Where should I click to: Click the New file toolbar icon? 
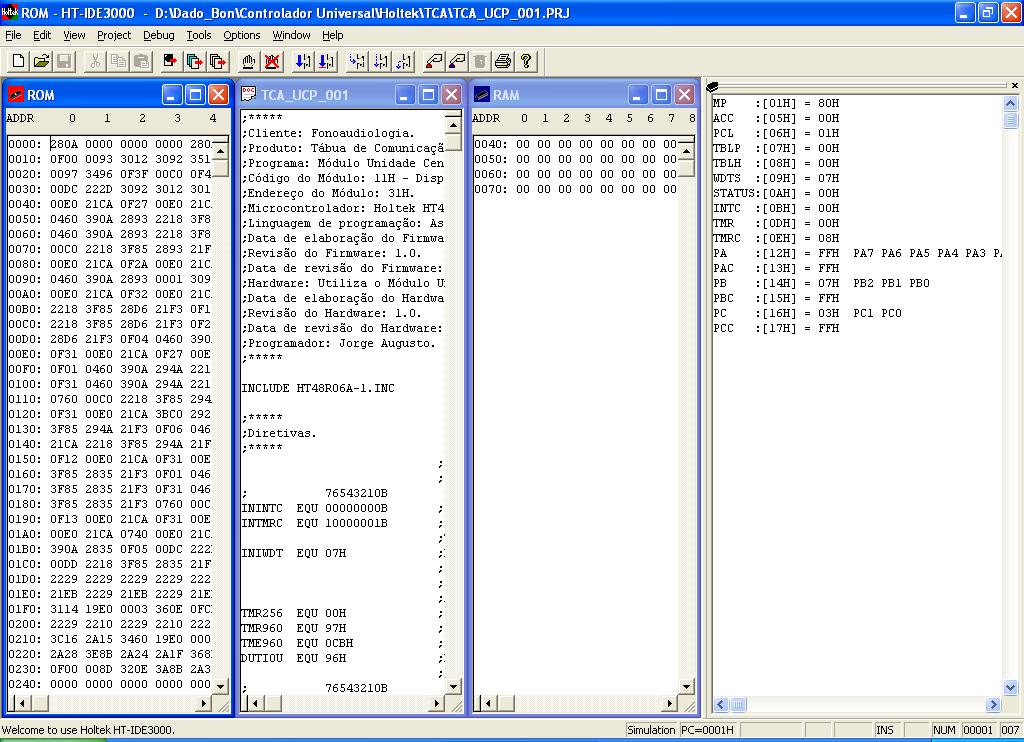tap(18, 61)
